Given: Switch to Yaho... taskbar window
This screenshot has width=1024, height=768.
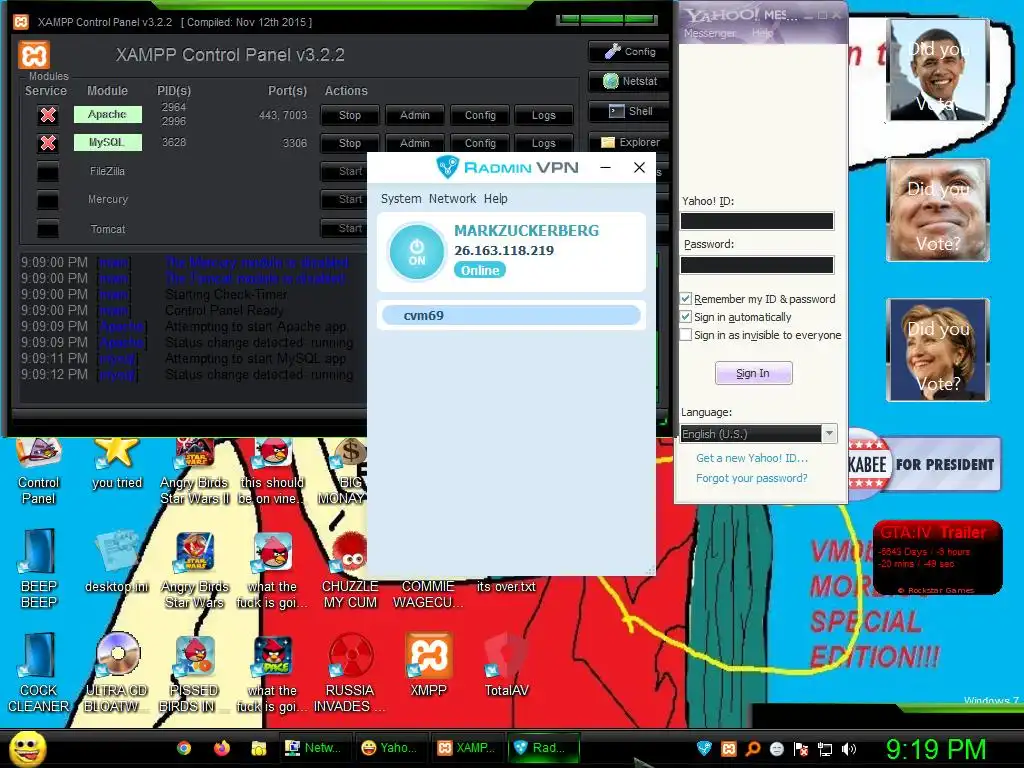Looking at the screenshot, I should coord(390,748).
